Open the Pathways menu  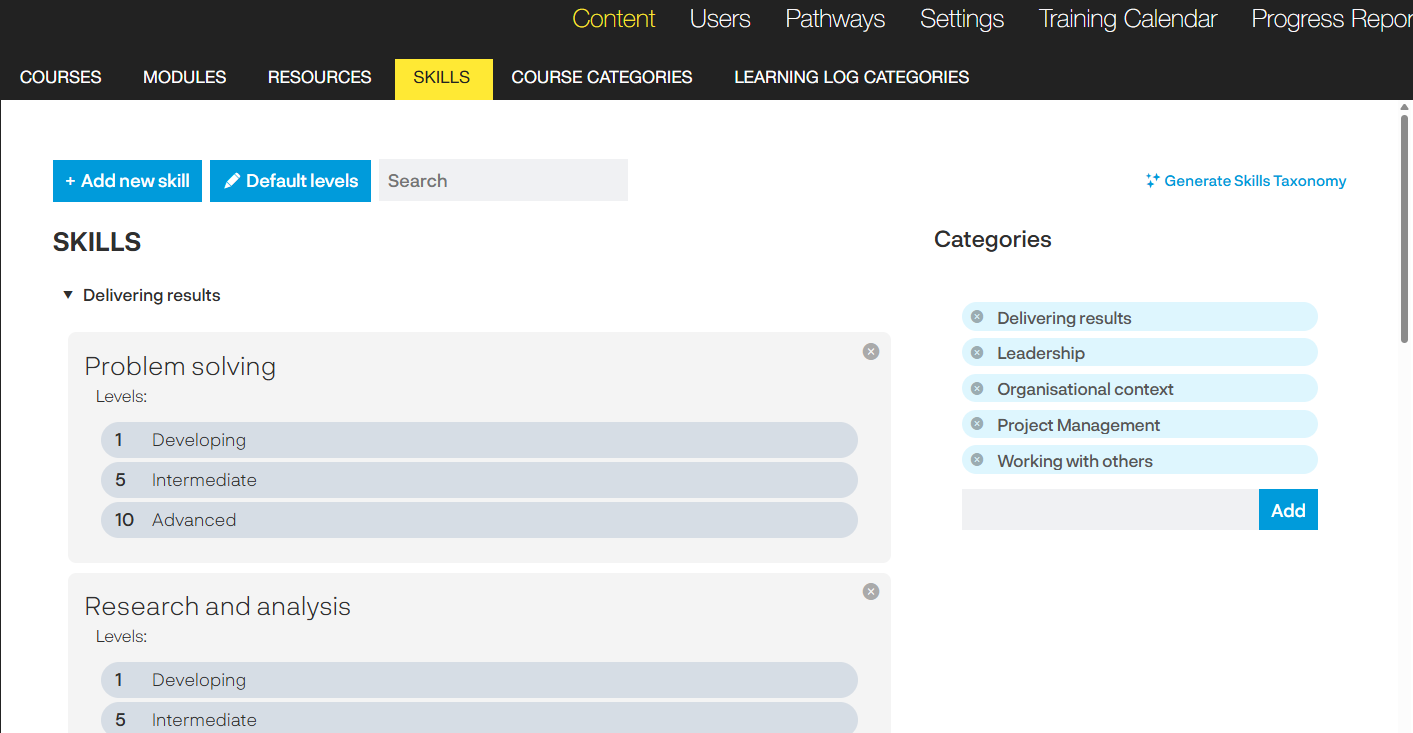tap(835, 19)
